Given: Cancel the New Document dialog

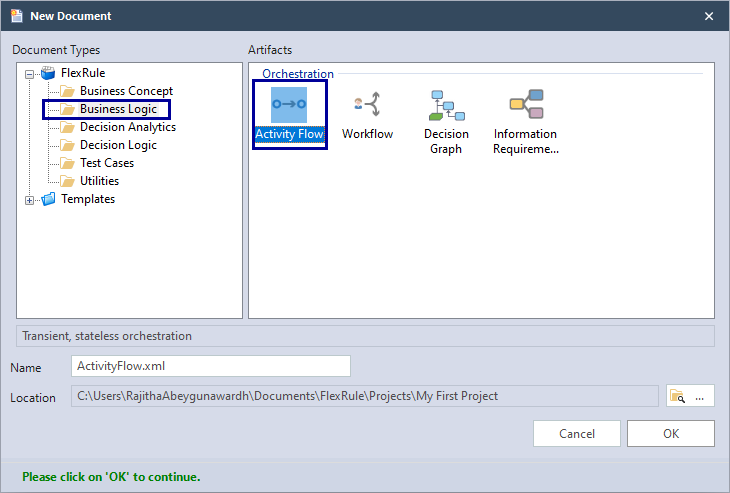Looking at the screenshot, I should click(577, 433).
